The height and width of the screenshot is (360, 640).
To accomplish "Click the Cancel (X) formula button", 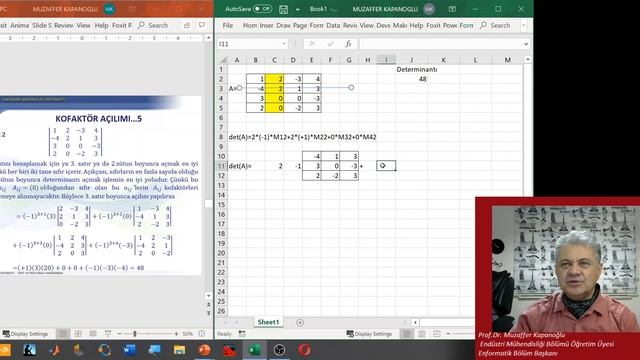I will [312, 44].
